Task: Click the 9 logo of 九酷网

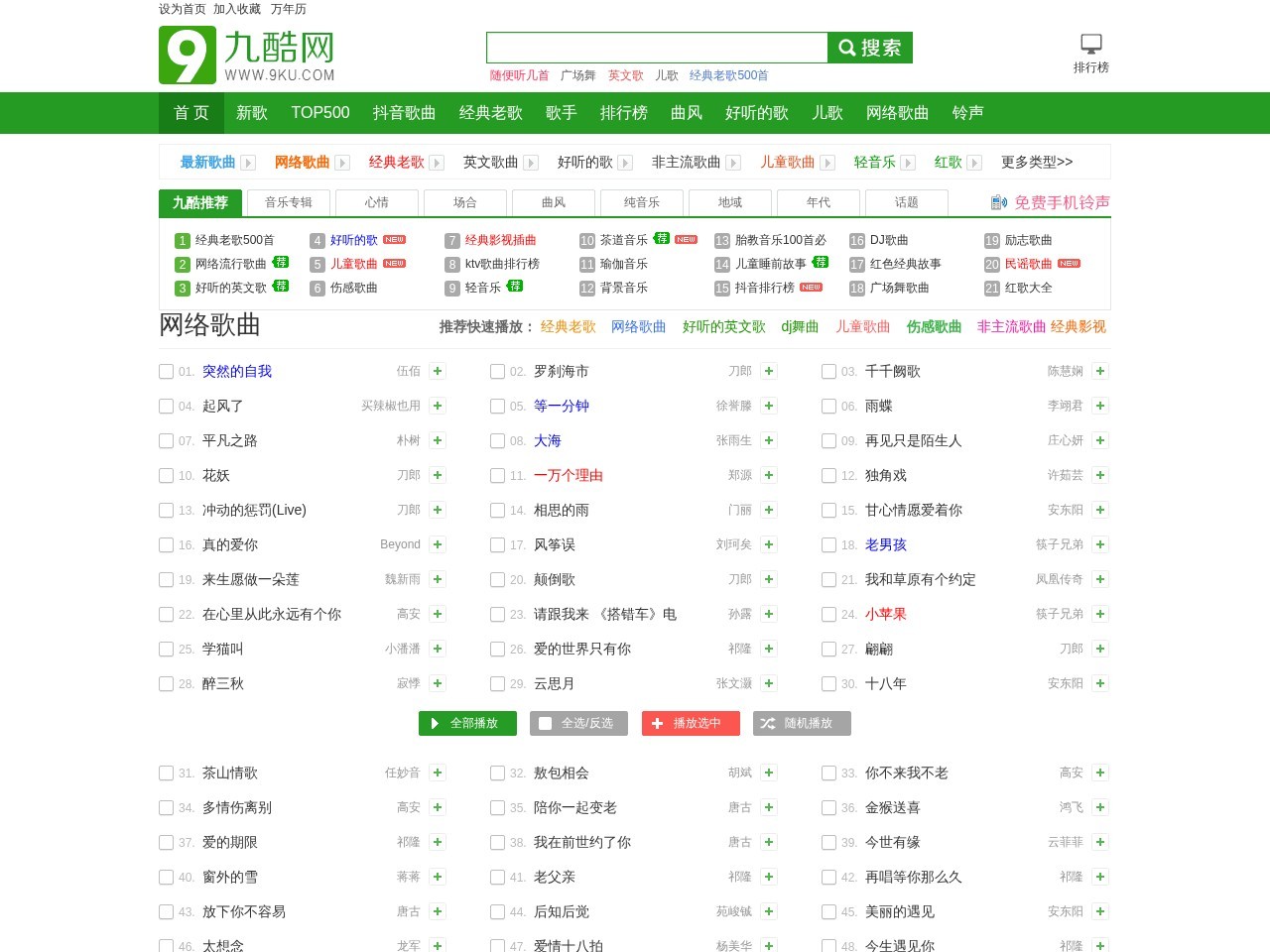Action: coord(187,54)
